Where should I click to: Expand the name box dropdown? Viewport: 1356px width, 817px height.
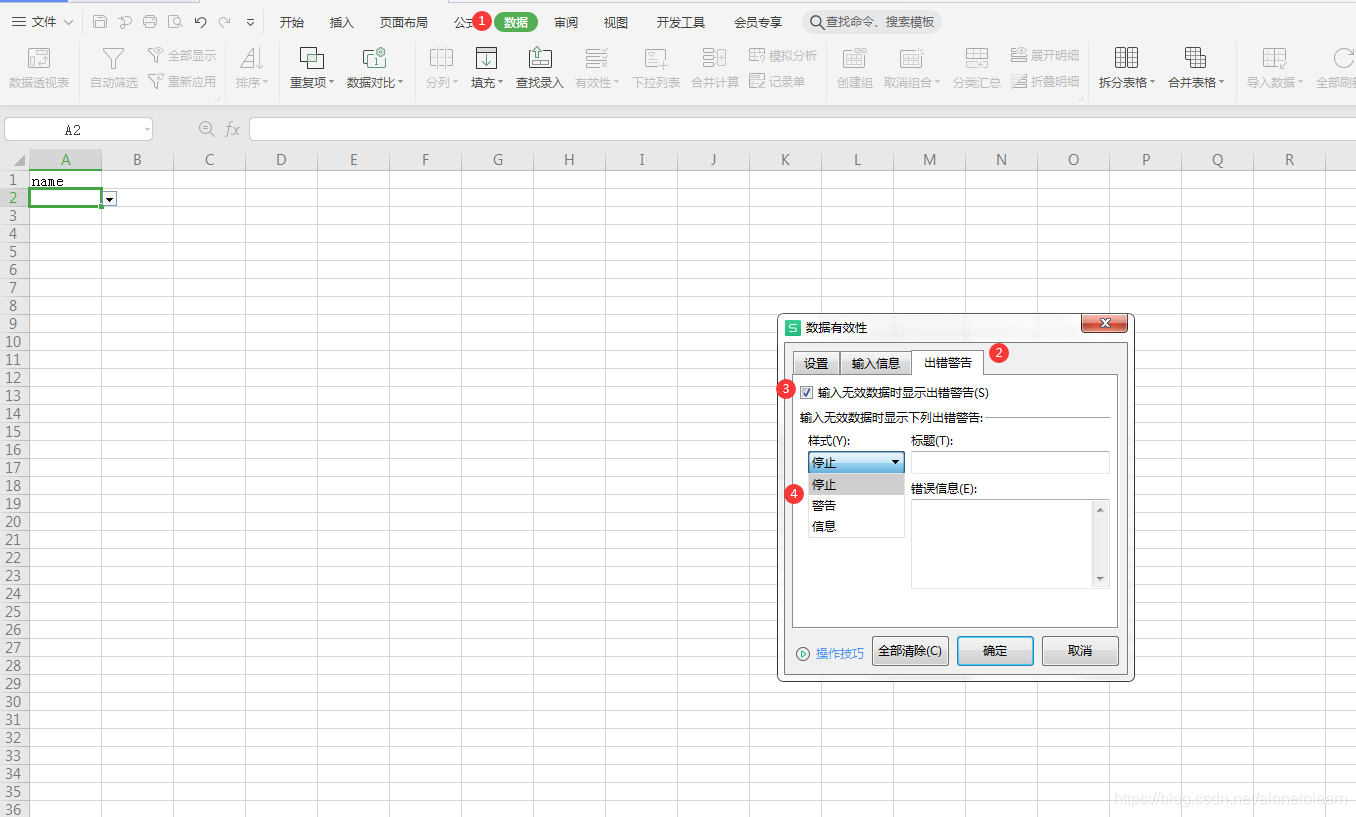click(x=147, y=129)
